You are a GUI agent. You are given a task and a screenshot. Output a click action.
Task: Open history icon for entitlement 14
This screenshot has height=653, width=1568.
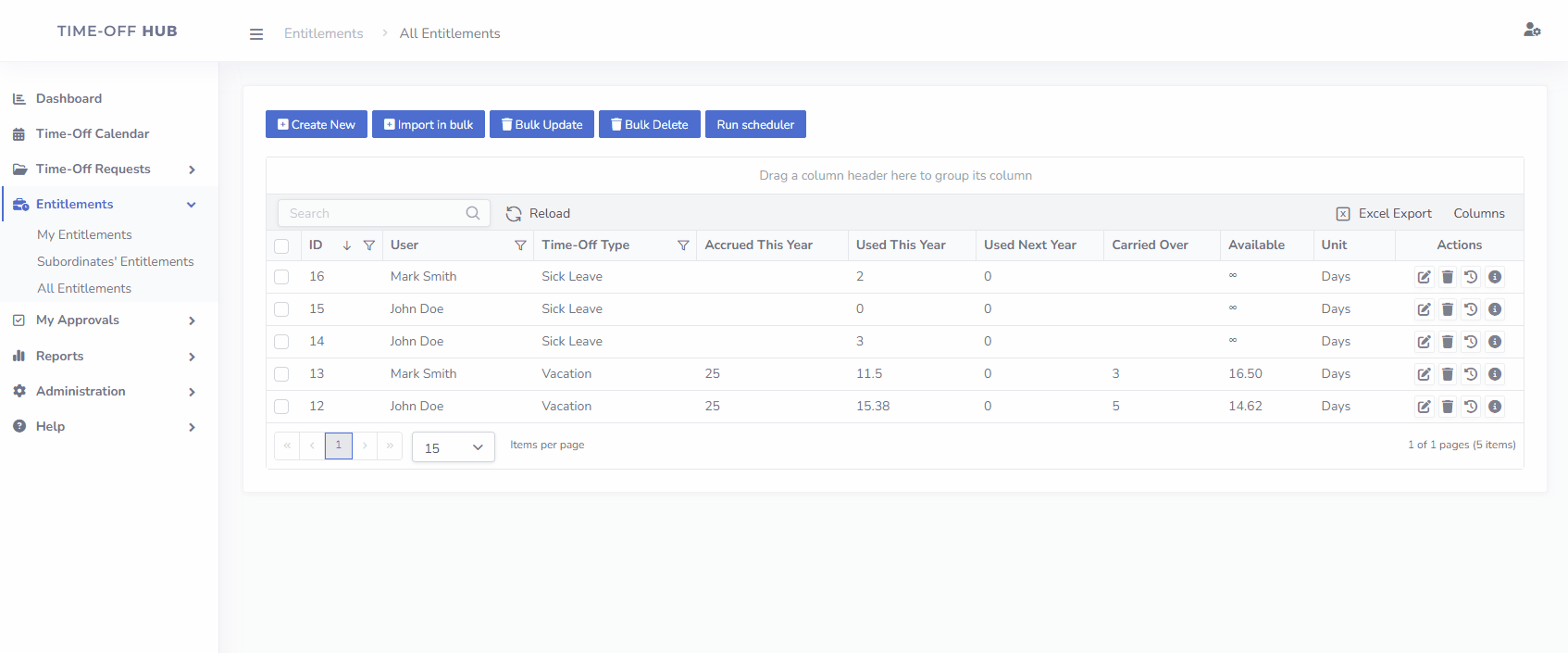1471,342
